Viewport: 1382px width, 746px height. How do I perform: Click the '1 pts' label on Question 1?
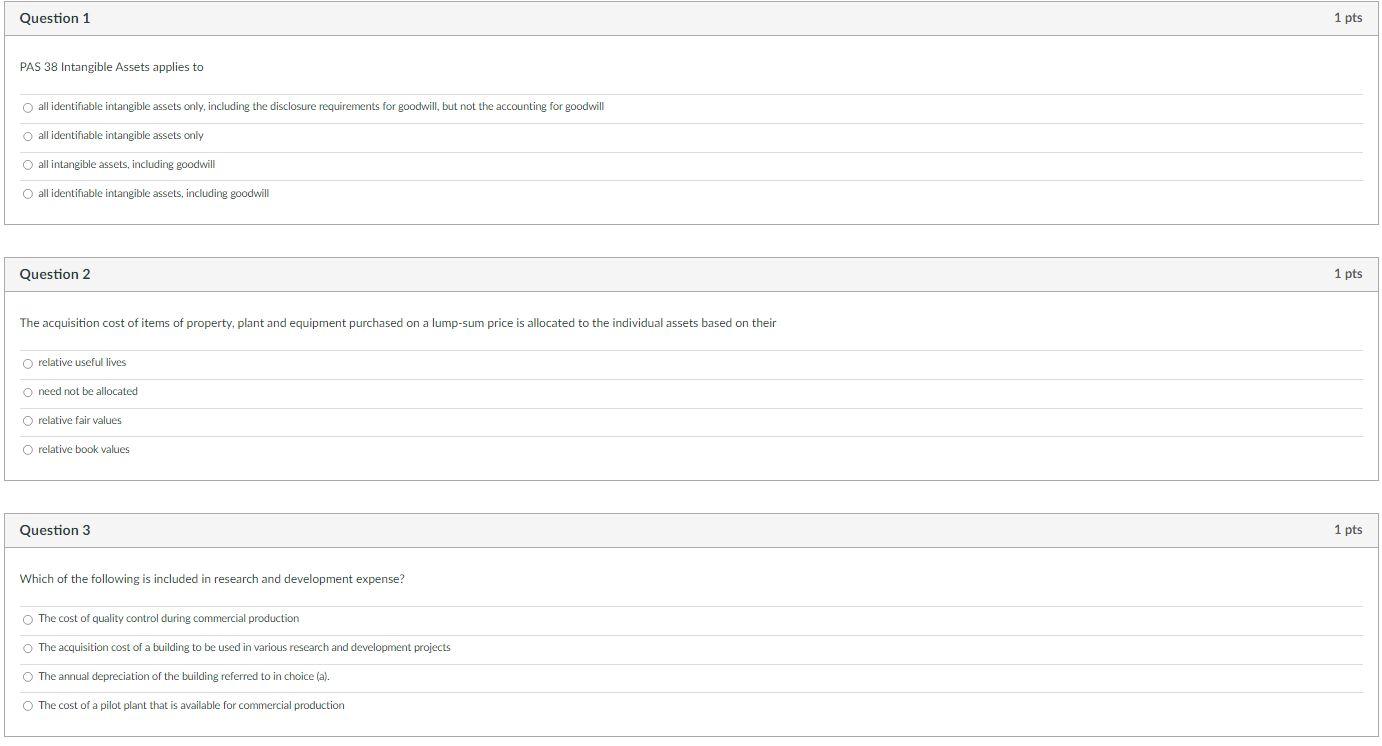pos(1347,17)
